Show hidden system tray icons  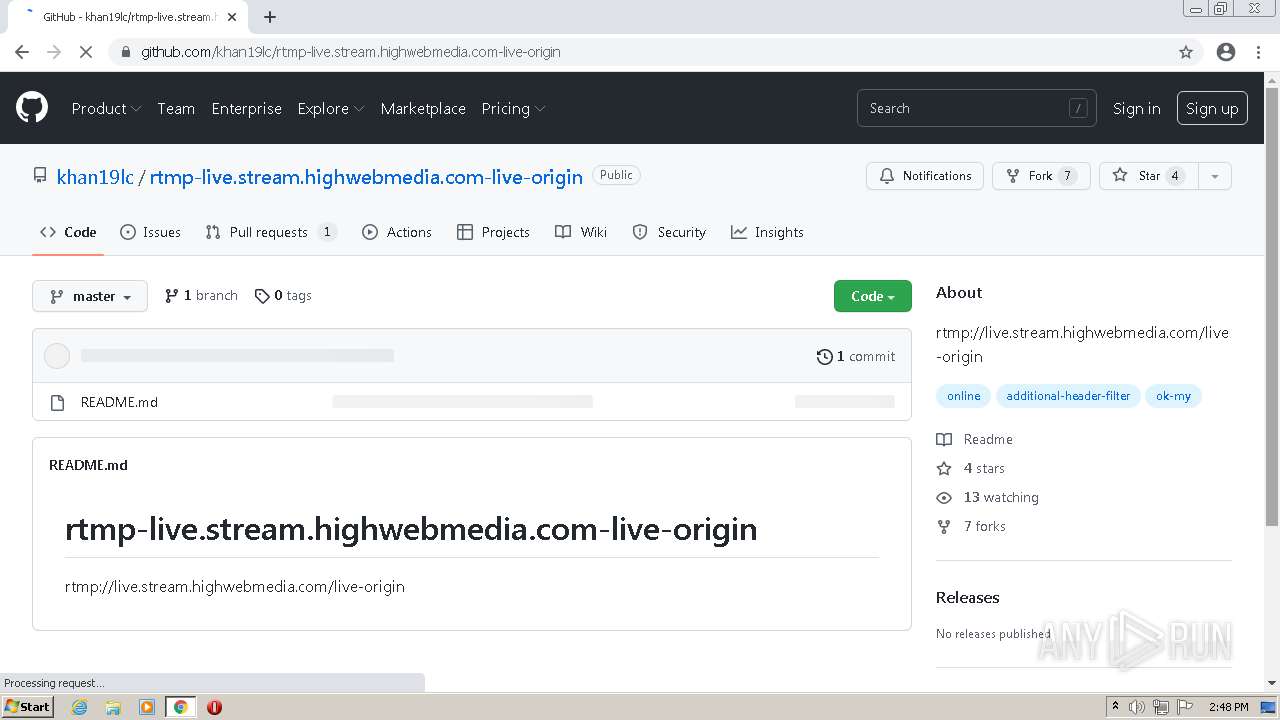tap(1115, 707)
